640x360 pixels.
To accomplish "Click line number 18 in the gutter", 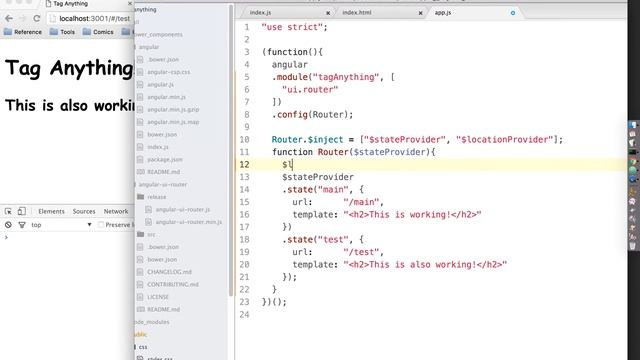I will tap(244, 240).
